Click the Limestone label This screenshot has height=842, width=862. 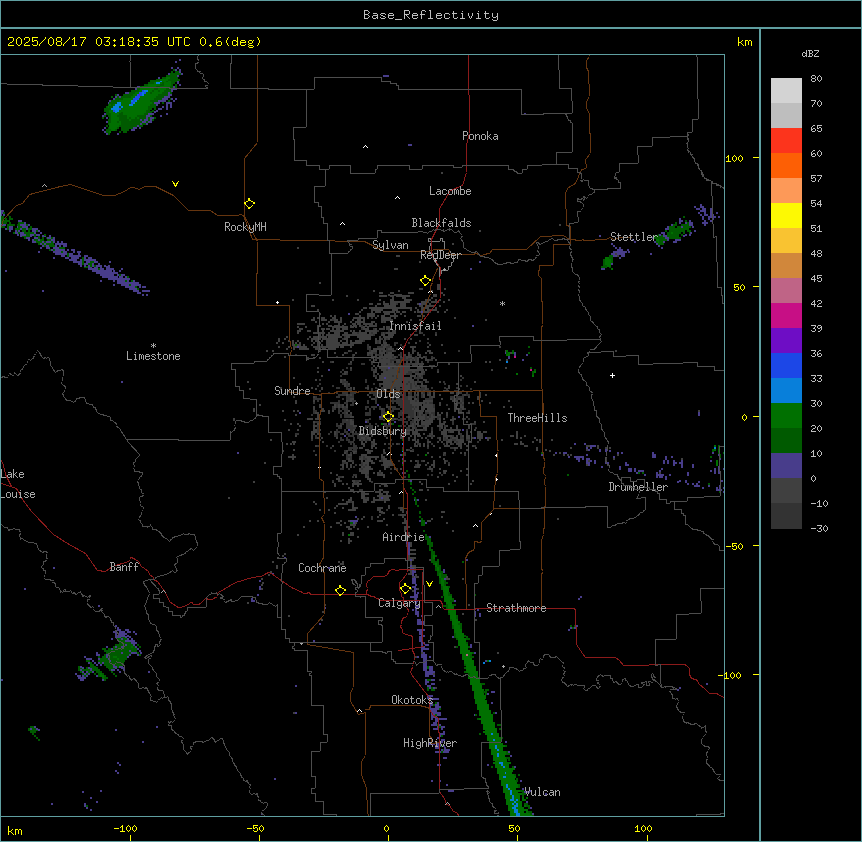tap(153, 356)
